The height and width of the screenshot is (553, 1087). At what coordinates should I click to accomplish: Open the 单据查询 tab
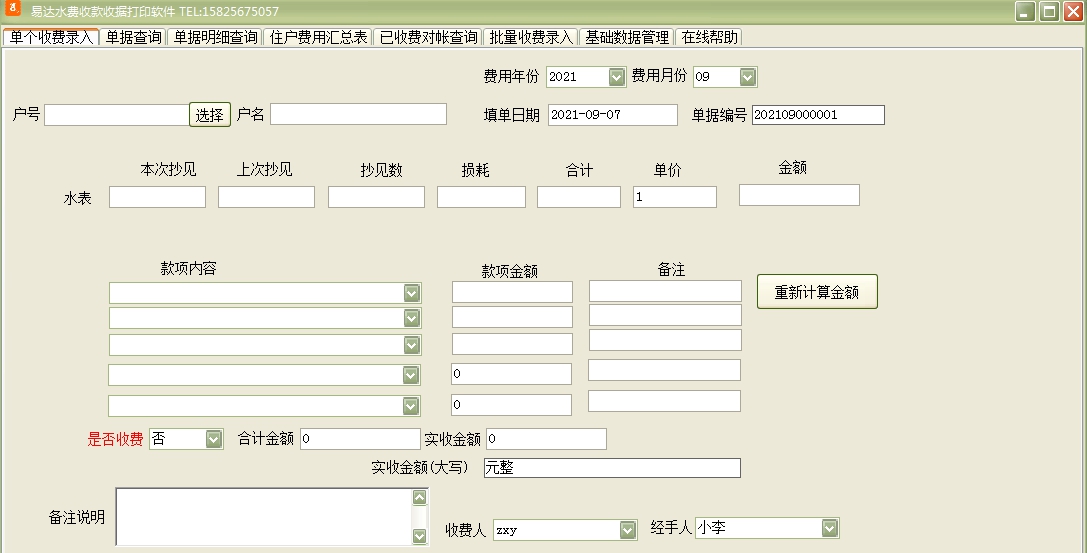pyautogui.click(x=133, y=37)
